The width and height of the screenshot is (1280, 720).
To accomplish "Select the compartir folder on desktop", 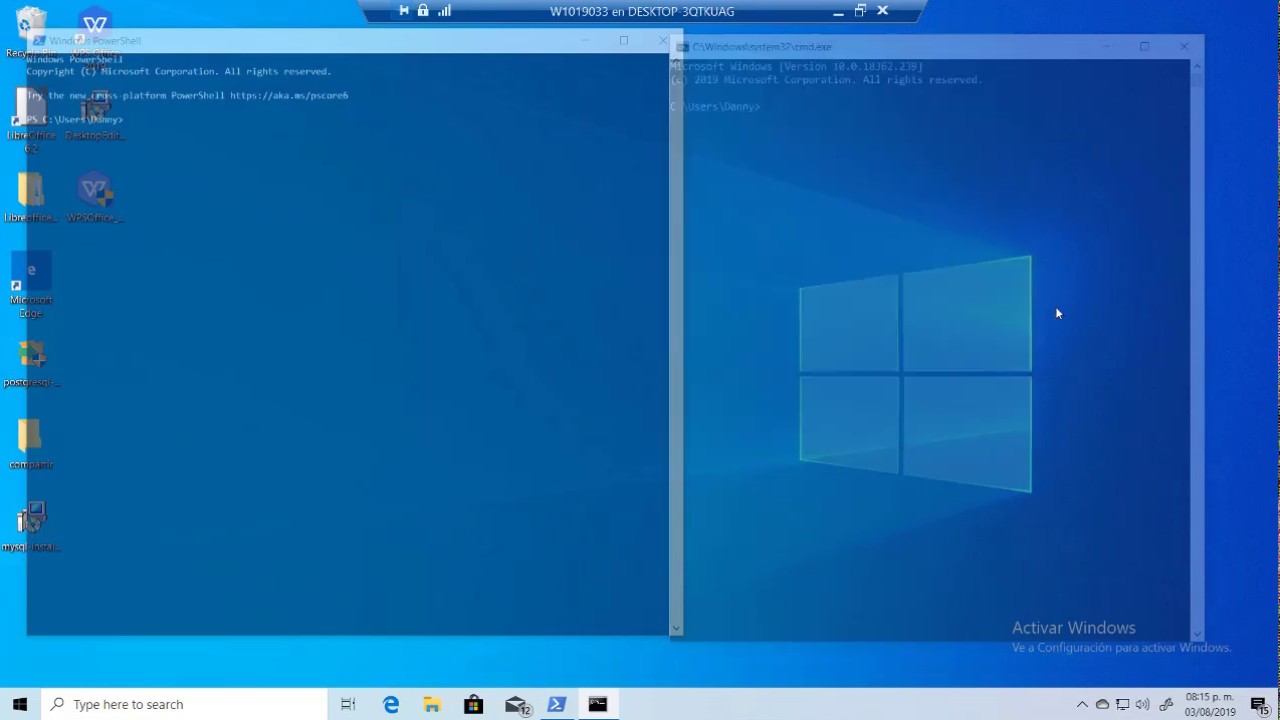I will point(31,444).
